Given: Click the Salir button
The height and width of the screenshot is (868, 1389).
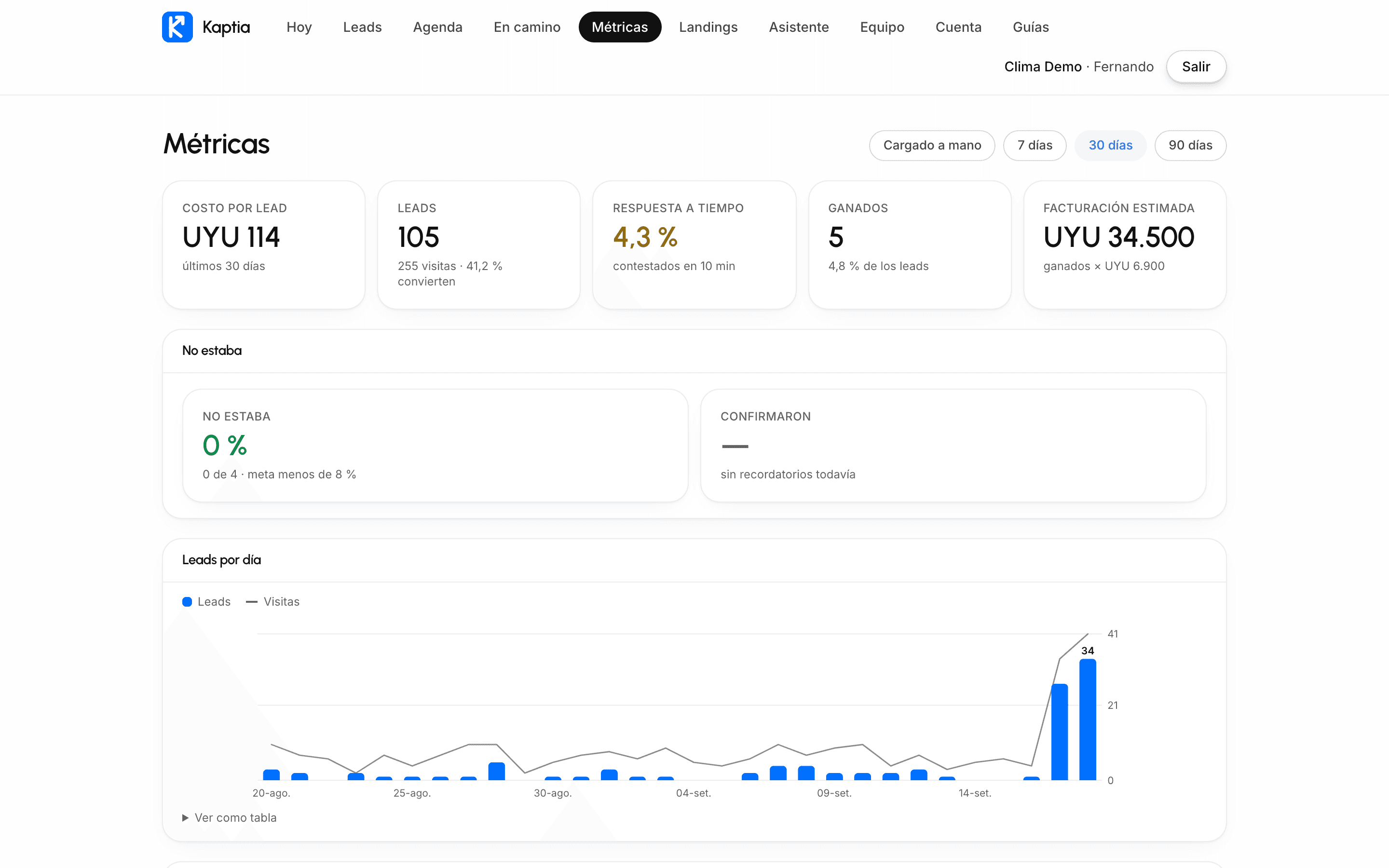Looking at the screenshot, I should 1196,67.
